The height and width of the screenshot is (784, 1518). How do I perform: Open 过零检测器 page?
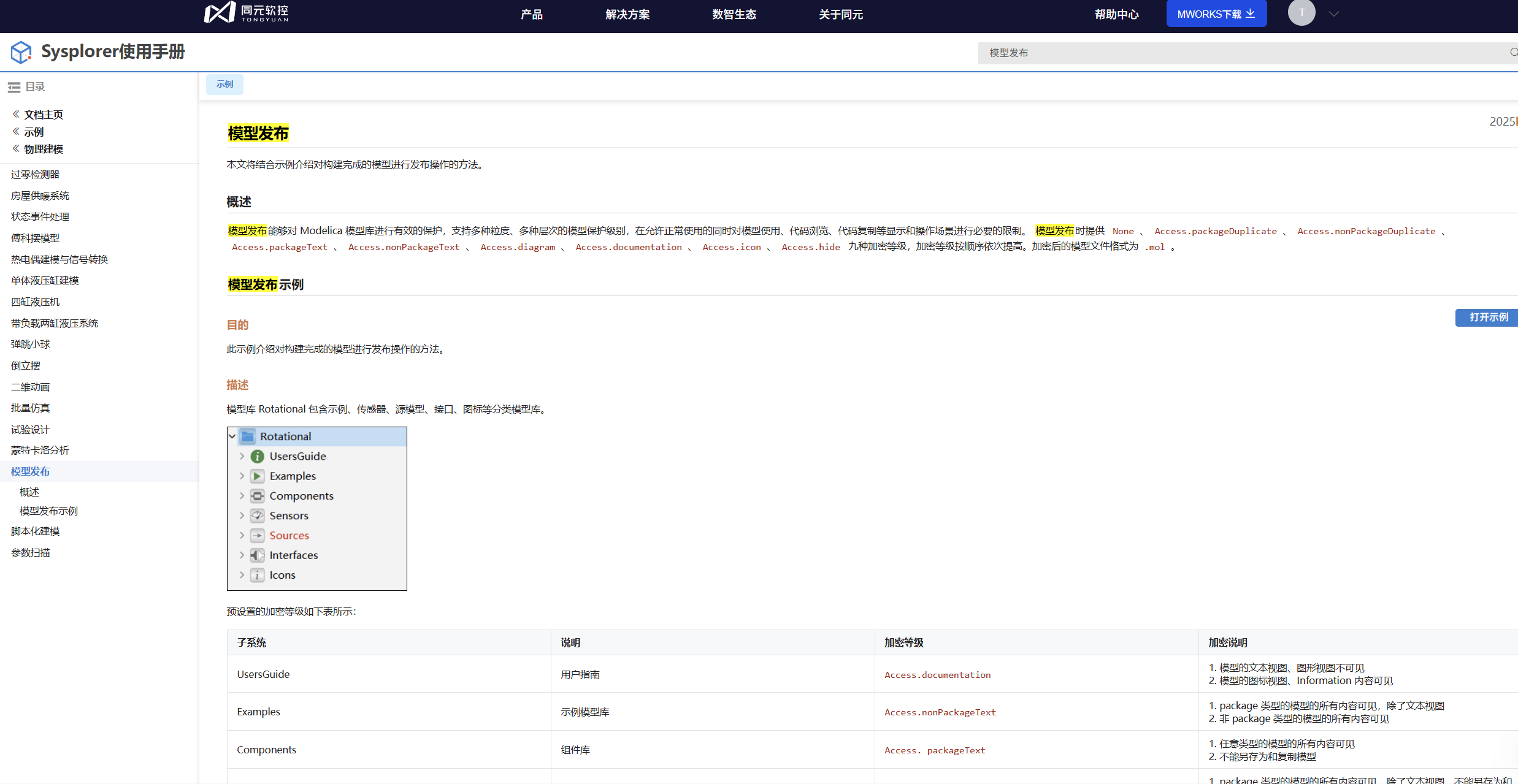tap(36, 175)
